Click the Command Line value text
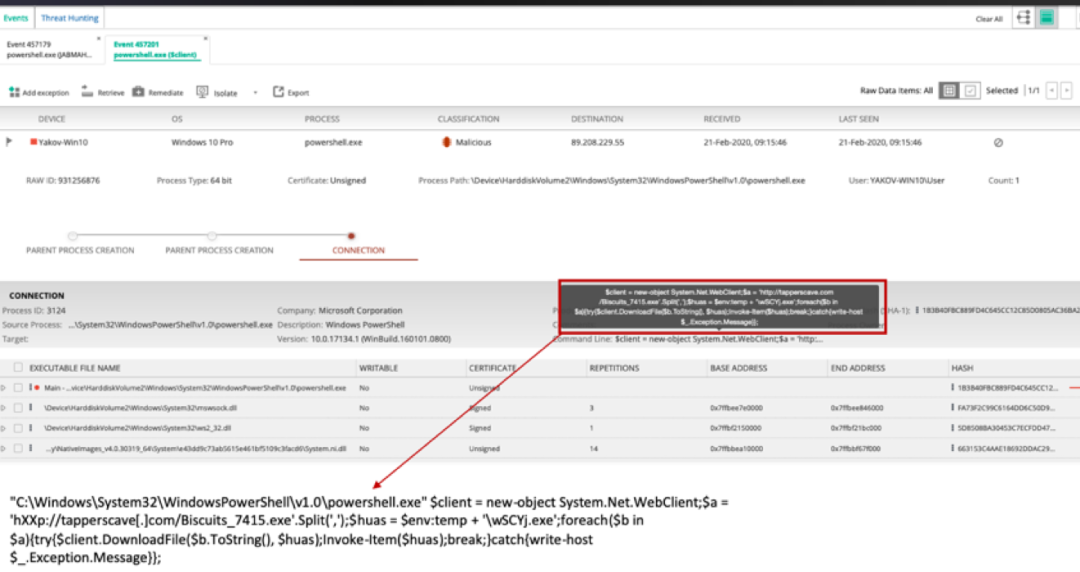 click(x=718, y=339)
